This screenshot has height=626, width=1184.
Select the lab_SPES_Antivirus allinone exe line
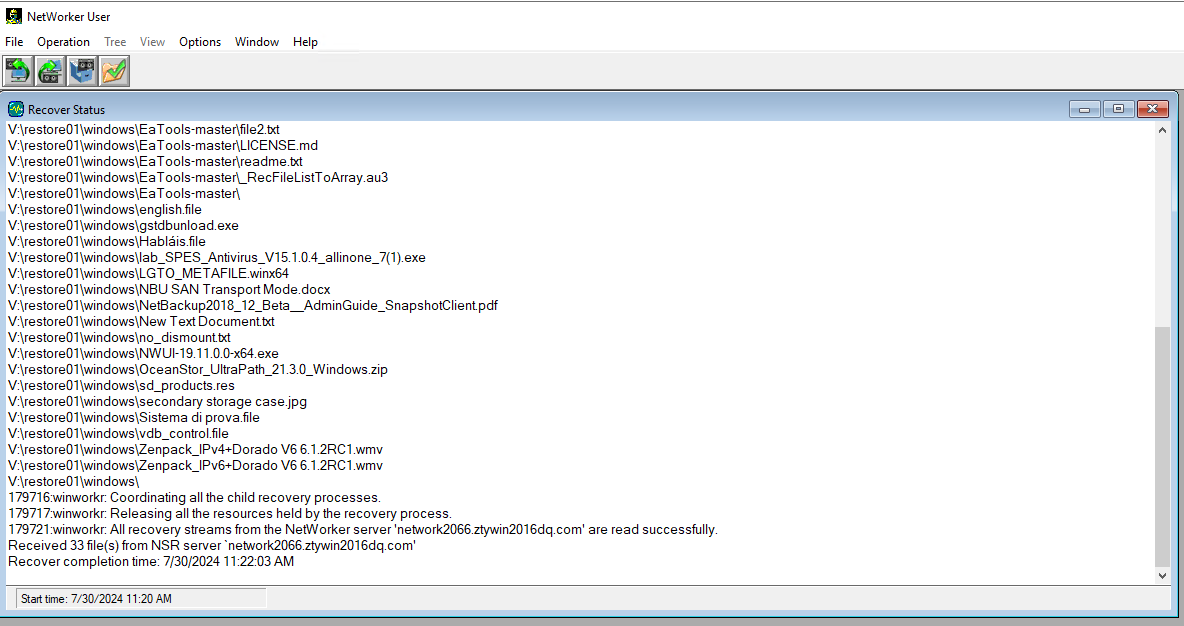click(x=217, y=257)
